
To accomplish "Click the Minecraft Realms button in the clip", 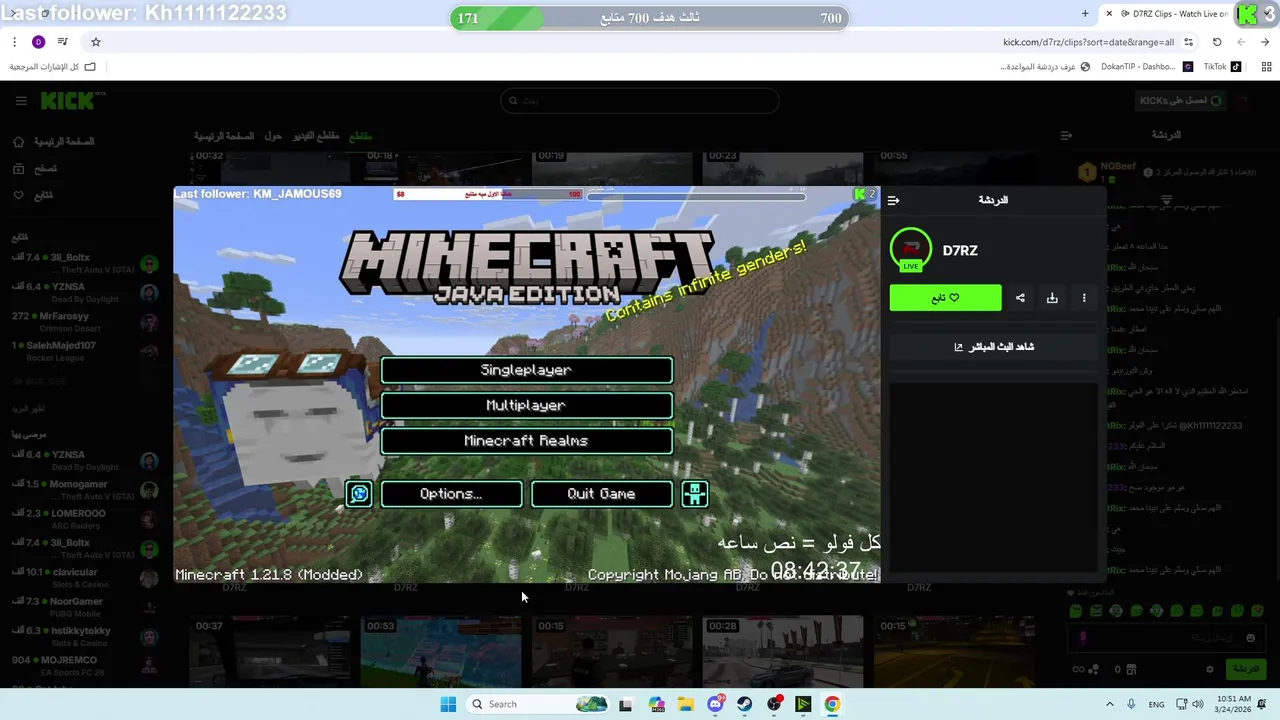I will click(x=526, y=441).
